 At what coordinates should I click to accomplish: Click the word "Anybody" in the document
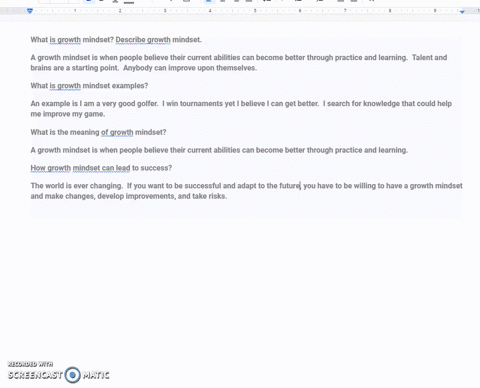(x=138, y=68)
